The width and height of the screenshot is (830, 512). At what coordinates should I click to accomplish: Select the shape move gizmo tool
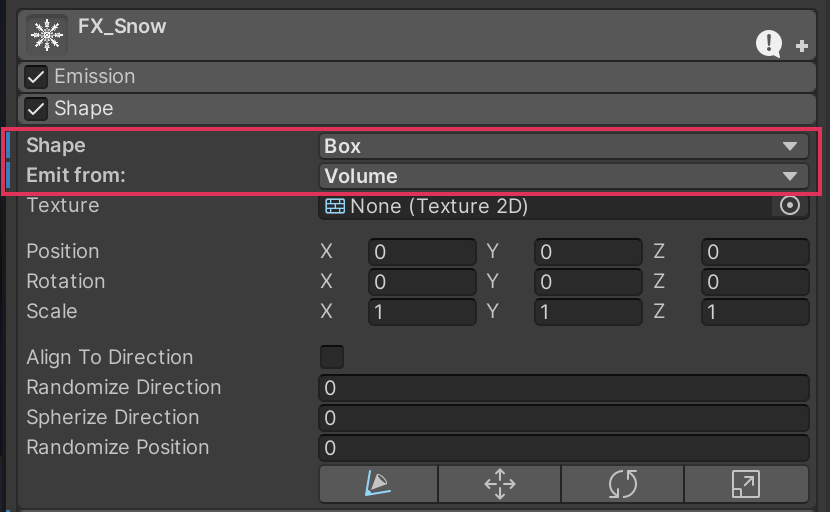tap(499, 485)
